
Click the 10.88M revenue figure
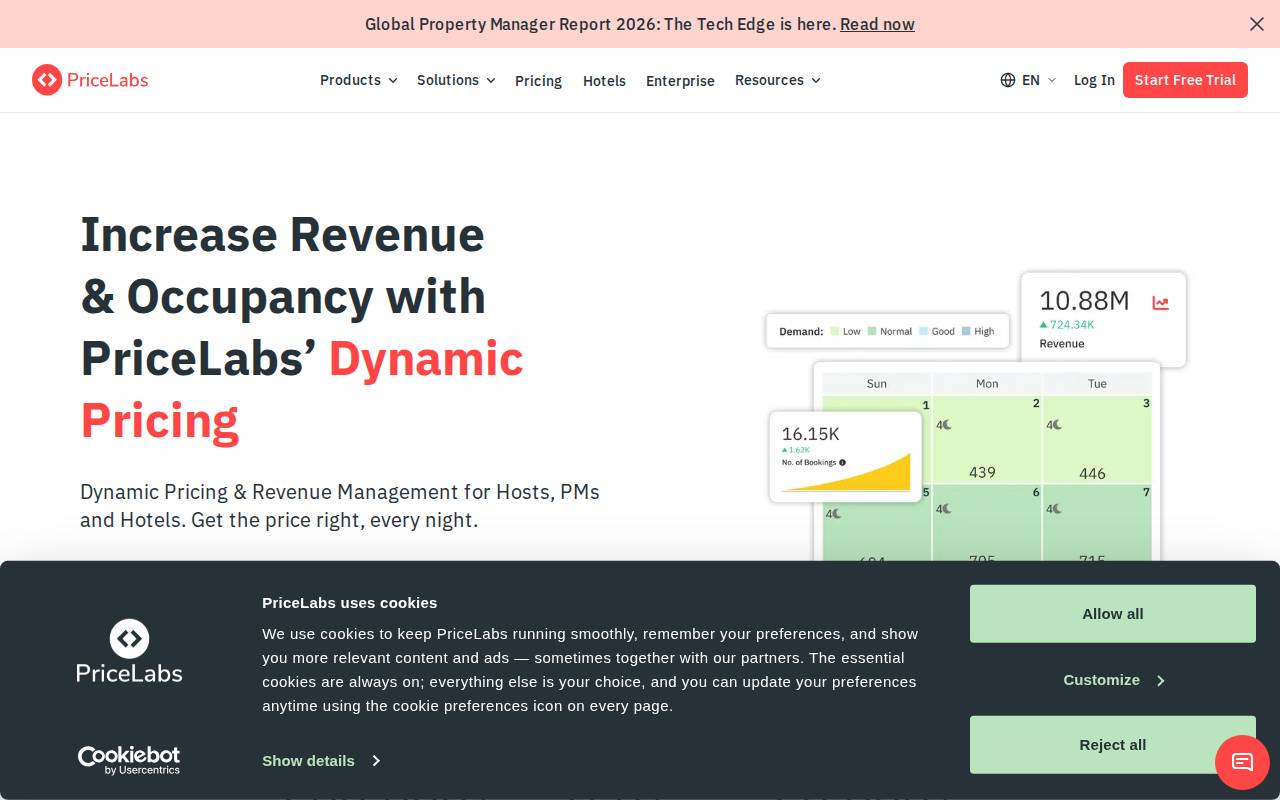click(x=1084, y=301)
